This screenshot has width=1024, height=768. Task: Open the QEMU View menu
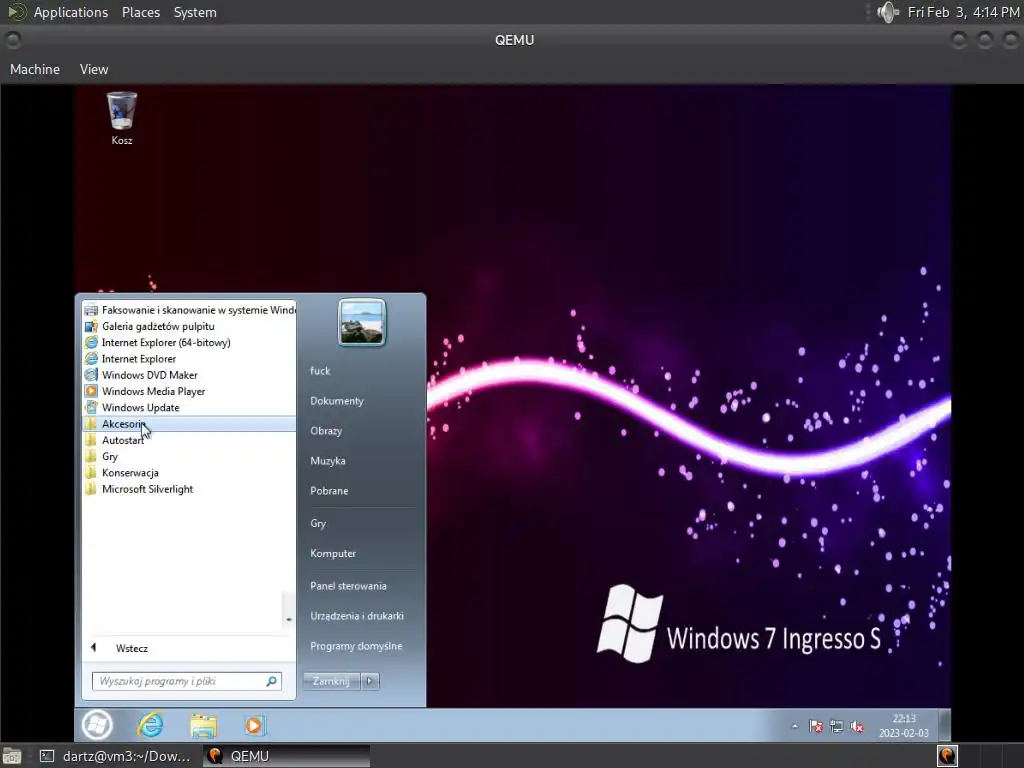[94, 69]
